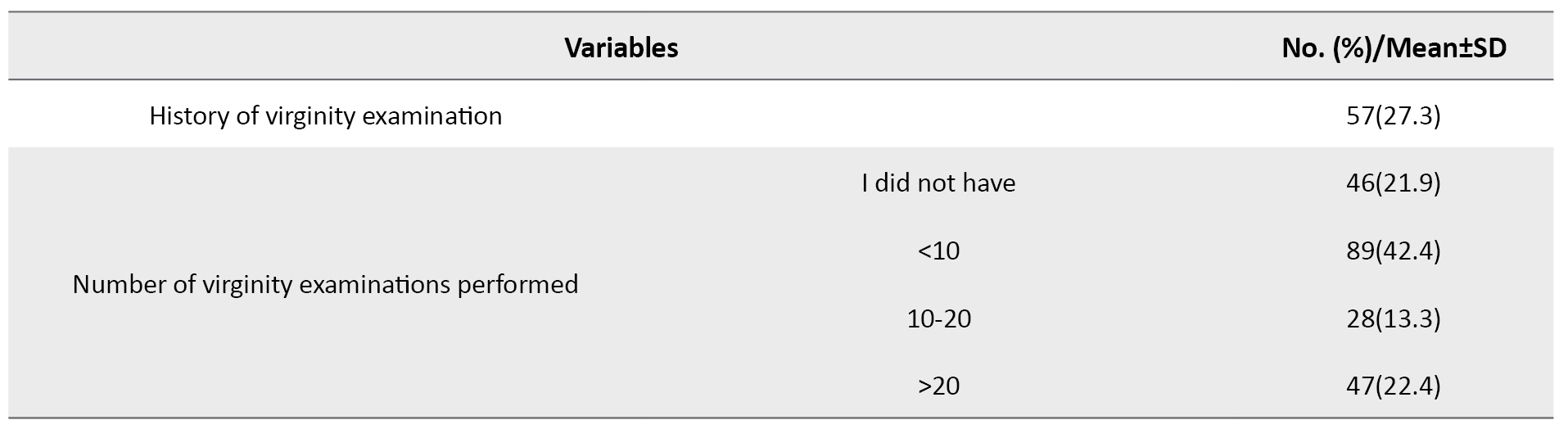Viewport: 1568px width, 429px height.
Task: Select the value 57(27.3)
Action: pos(1394,116)
